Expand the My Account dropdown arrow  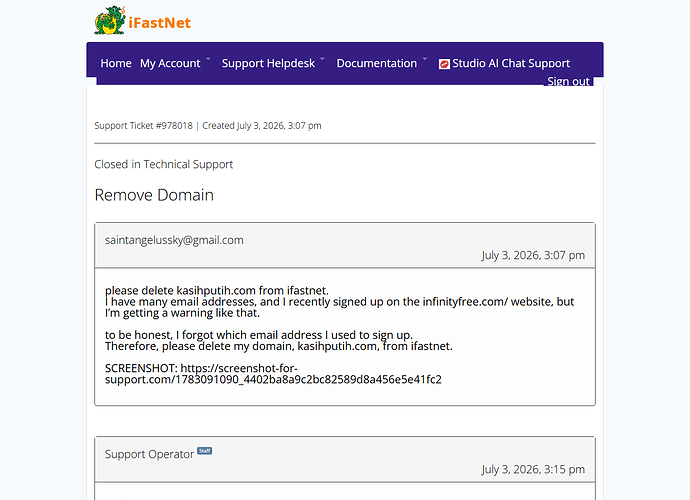pos(208,59)
